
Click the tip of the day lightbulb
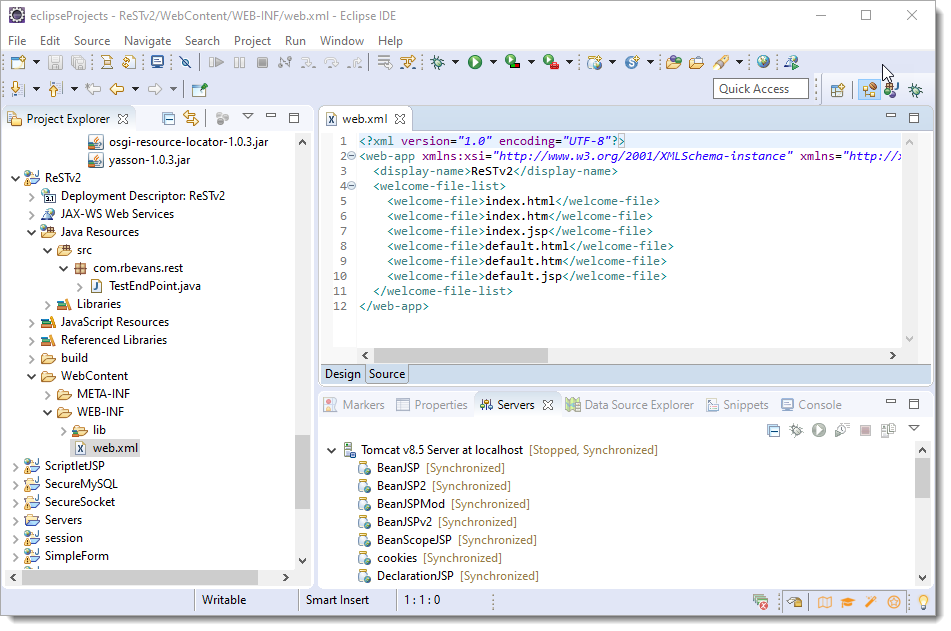point(923,602)
